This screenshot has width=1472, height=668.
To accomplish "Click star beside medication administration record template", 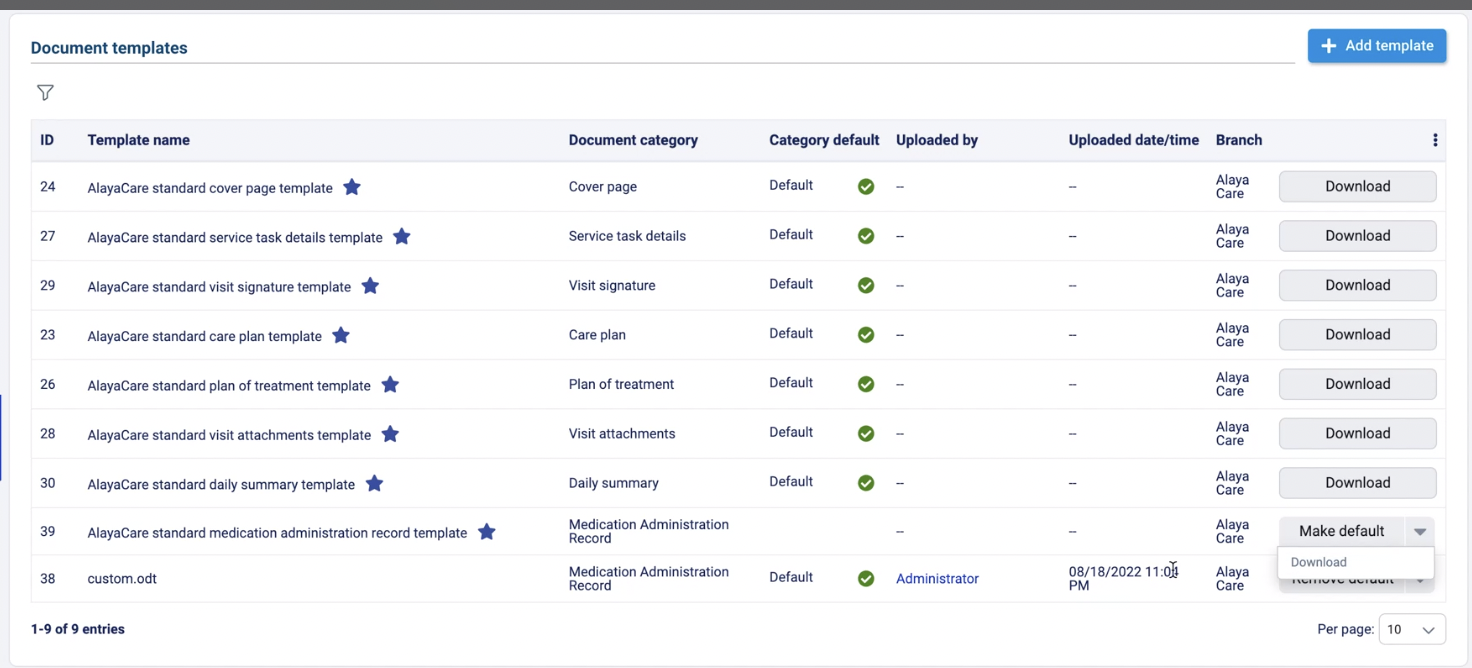I will (x=487, y=532).
